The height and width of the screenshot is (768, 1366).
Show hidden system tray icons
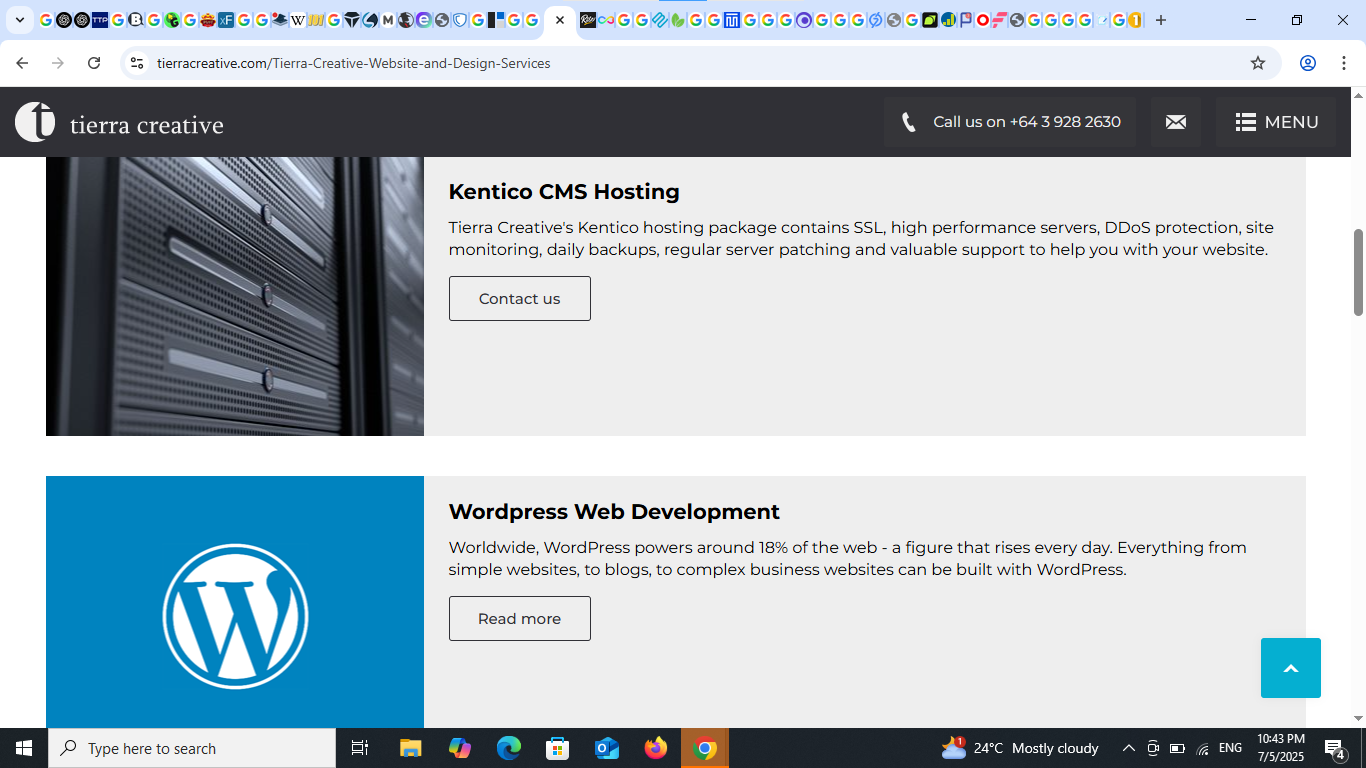[x=1128, y=748]
